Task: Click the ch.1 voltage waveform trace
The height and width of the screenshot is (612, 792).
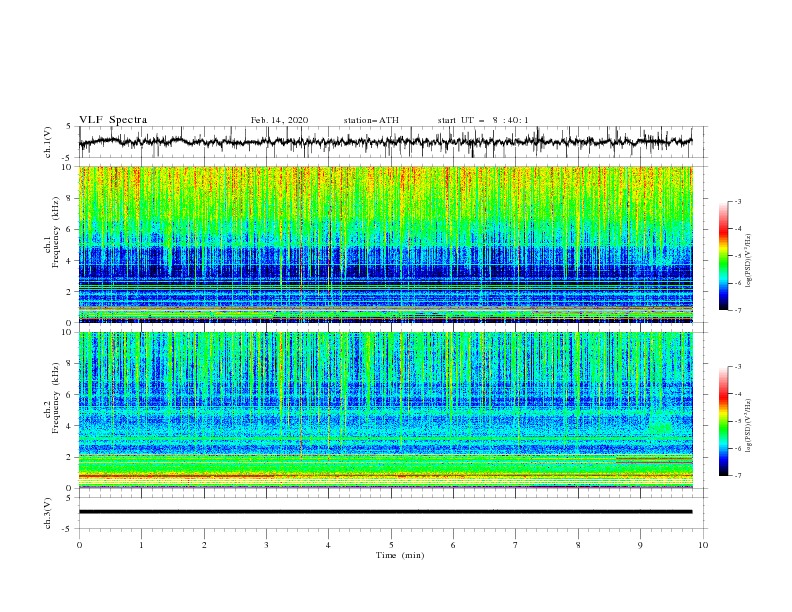Action: (x=385, y=142)
